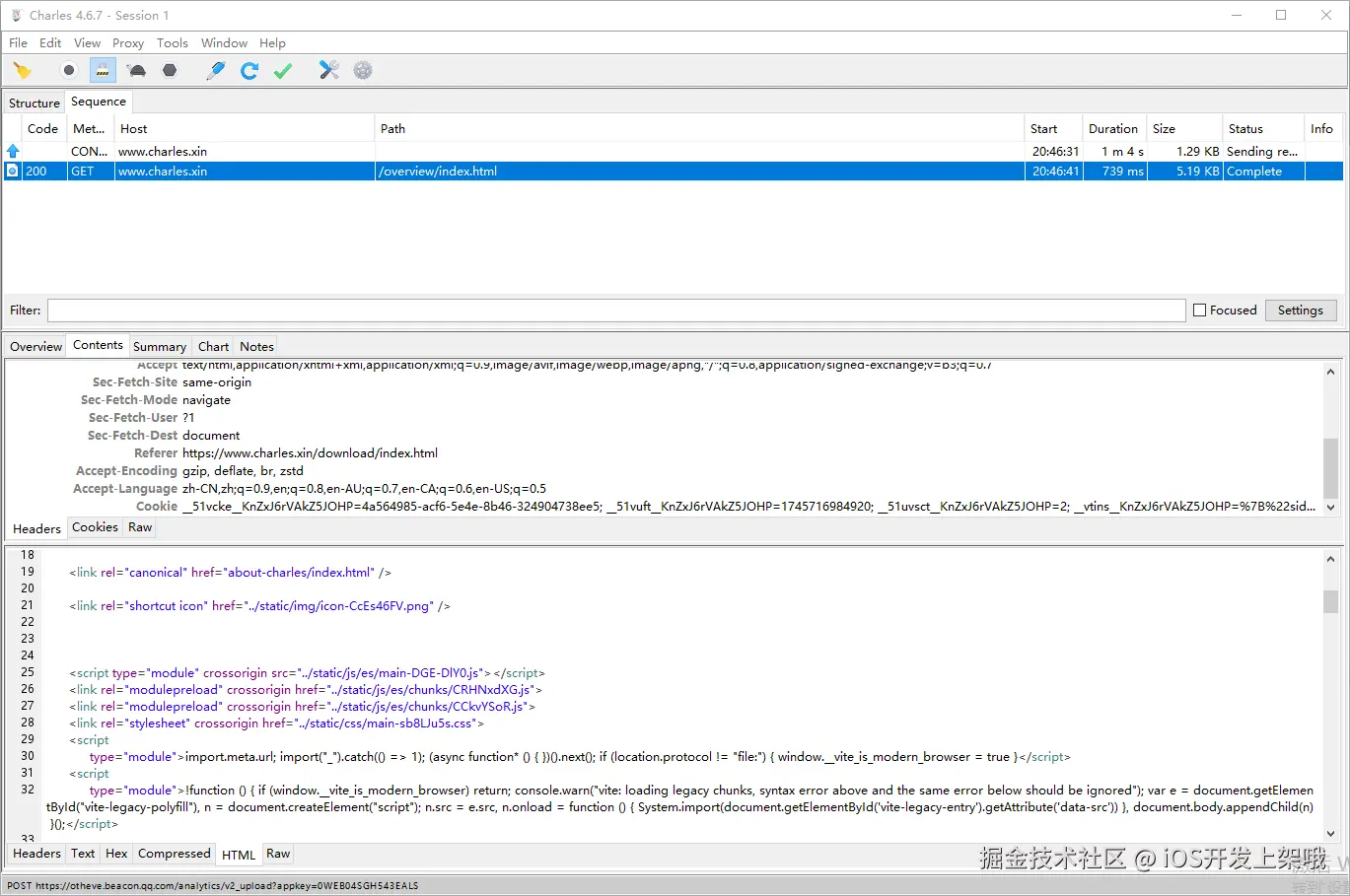The height and width of the screenshot is (896, 1350).
Task: Open the Notes tab
Action: pyautogui.click(x=256, y=346)
